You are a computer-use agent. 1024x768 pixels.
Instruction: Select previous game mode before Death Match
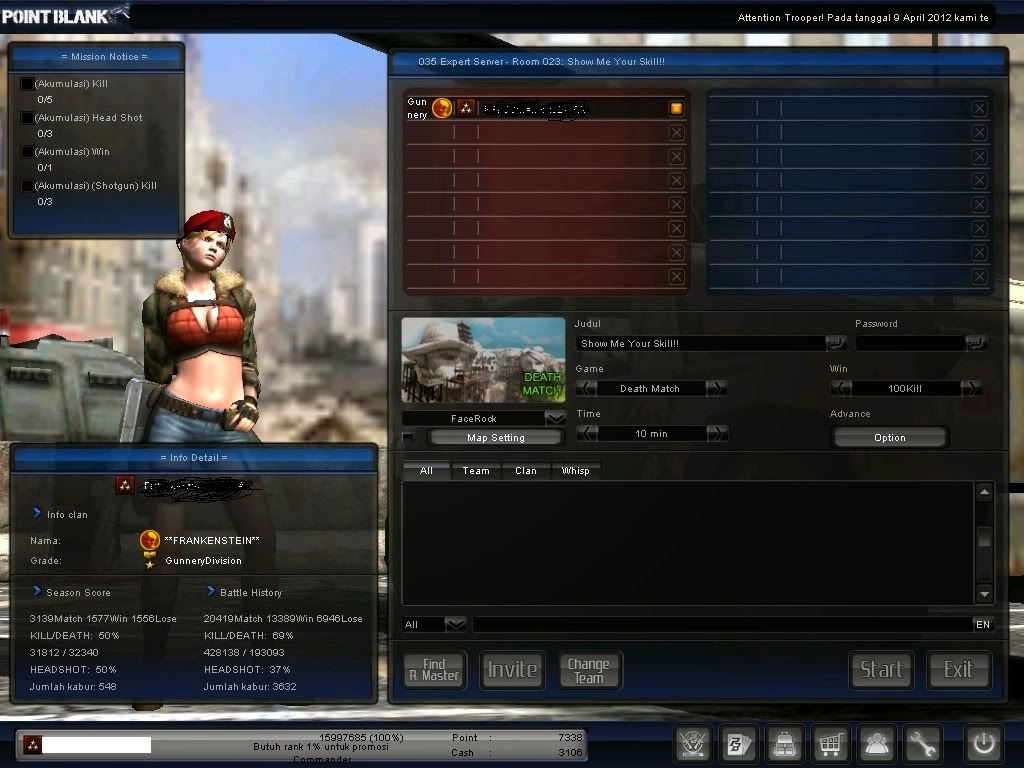[x=586, y=389]
